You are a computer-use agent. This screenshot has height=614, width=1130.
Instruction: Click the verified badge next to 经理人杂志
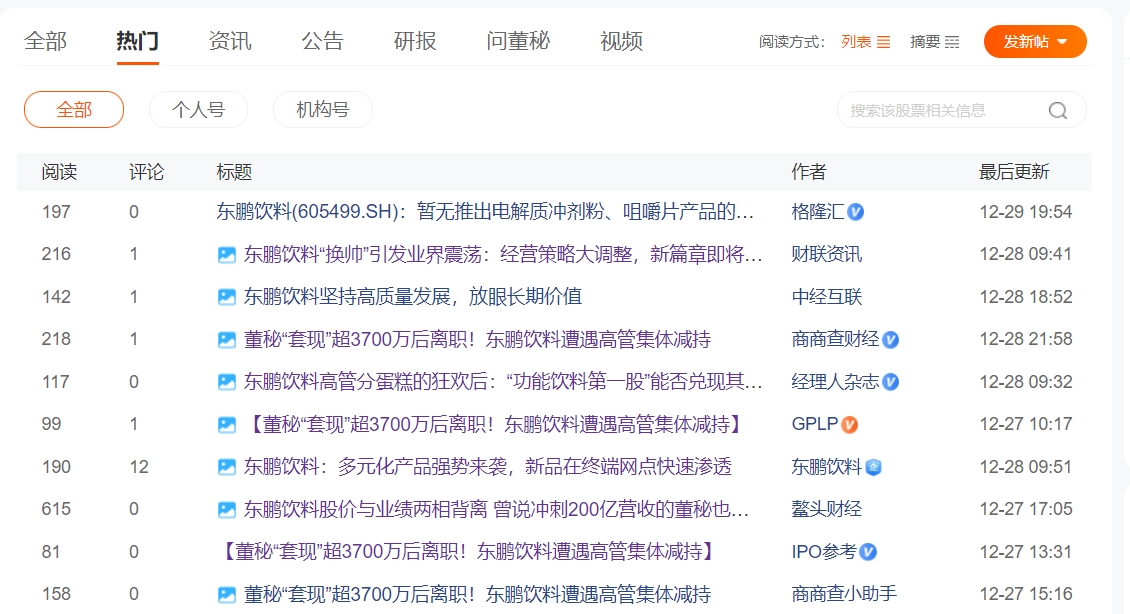891,382
